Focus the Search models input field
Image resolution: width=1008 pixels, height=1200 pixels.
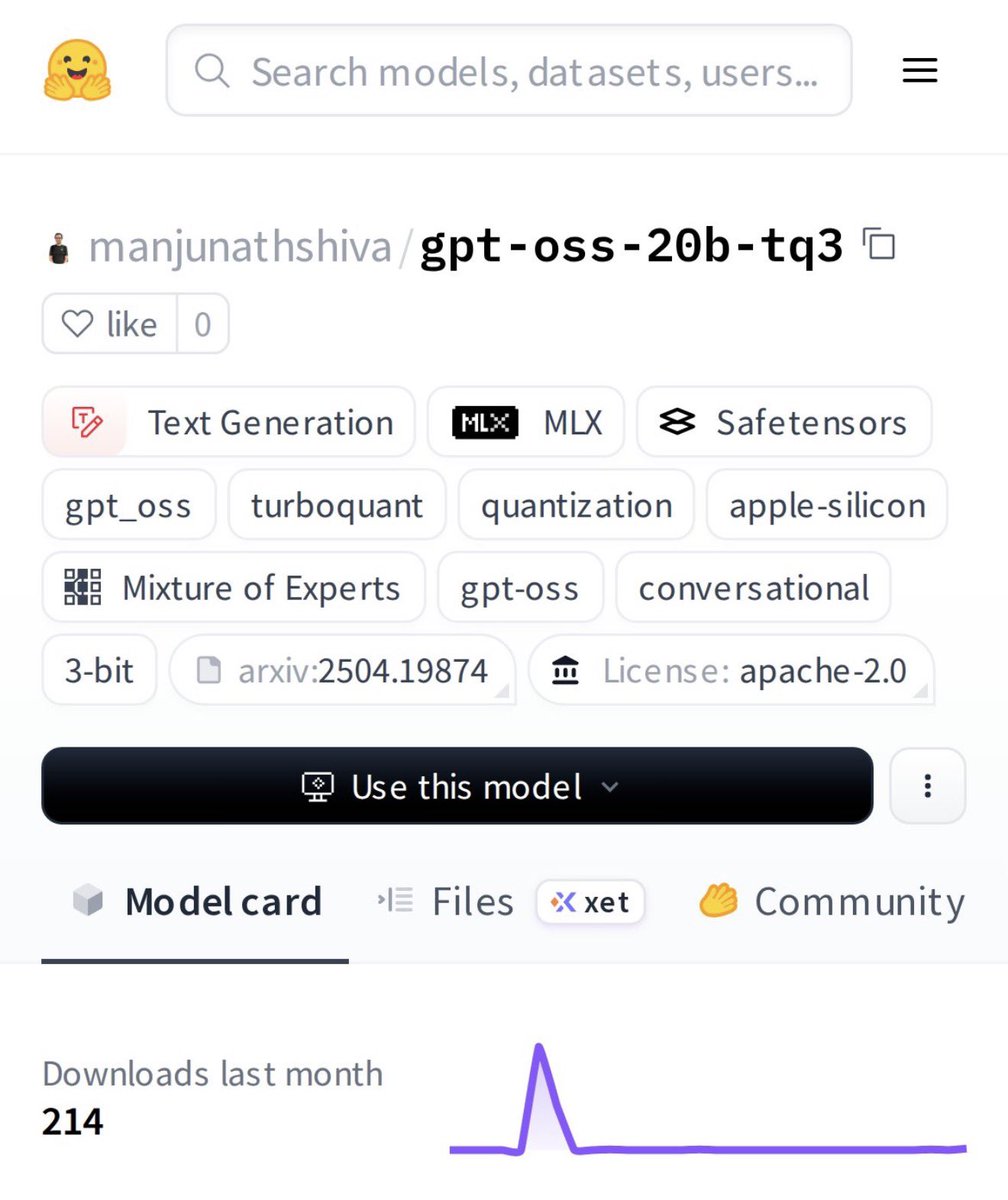(509, 70)
